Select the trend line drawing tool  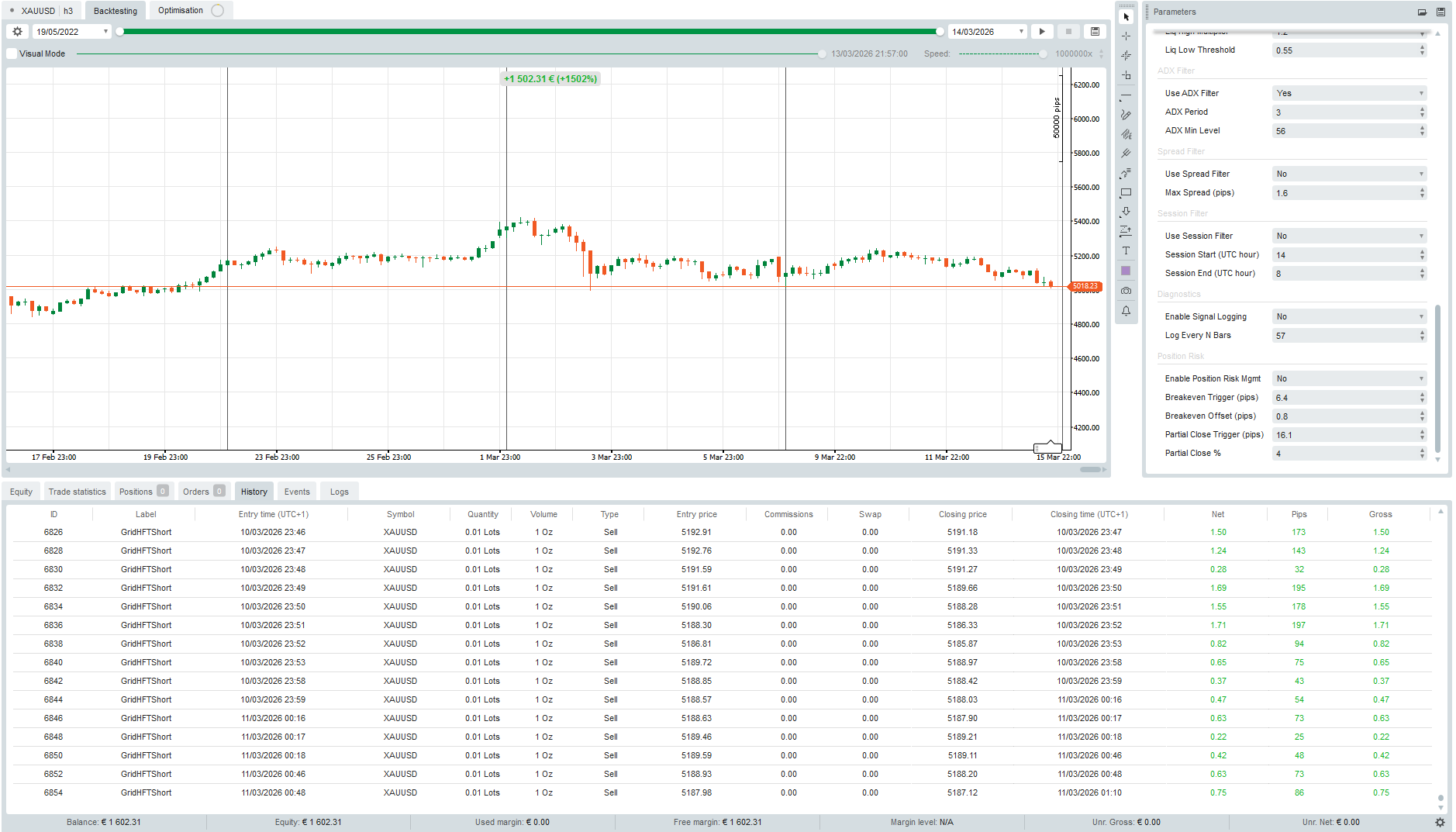tap(1126, 95)
